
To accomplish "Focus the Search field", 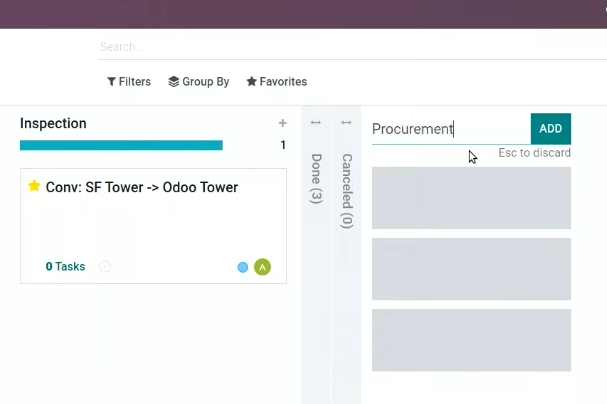I will coord(352,47).
